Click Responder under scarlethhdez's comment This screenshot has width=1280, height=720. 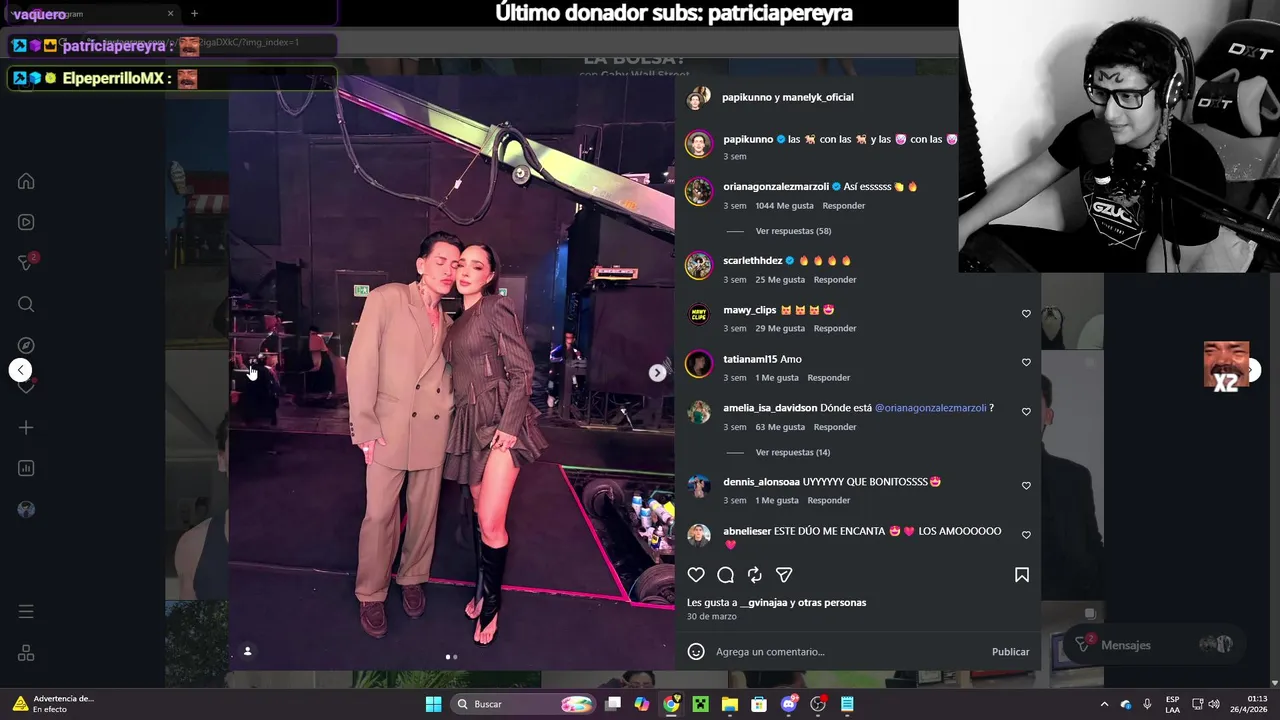835,280
